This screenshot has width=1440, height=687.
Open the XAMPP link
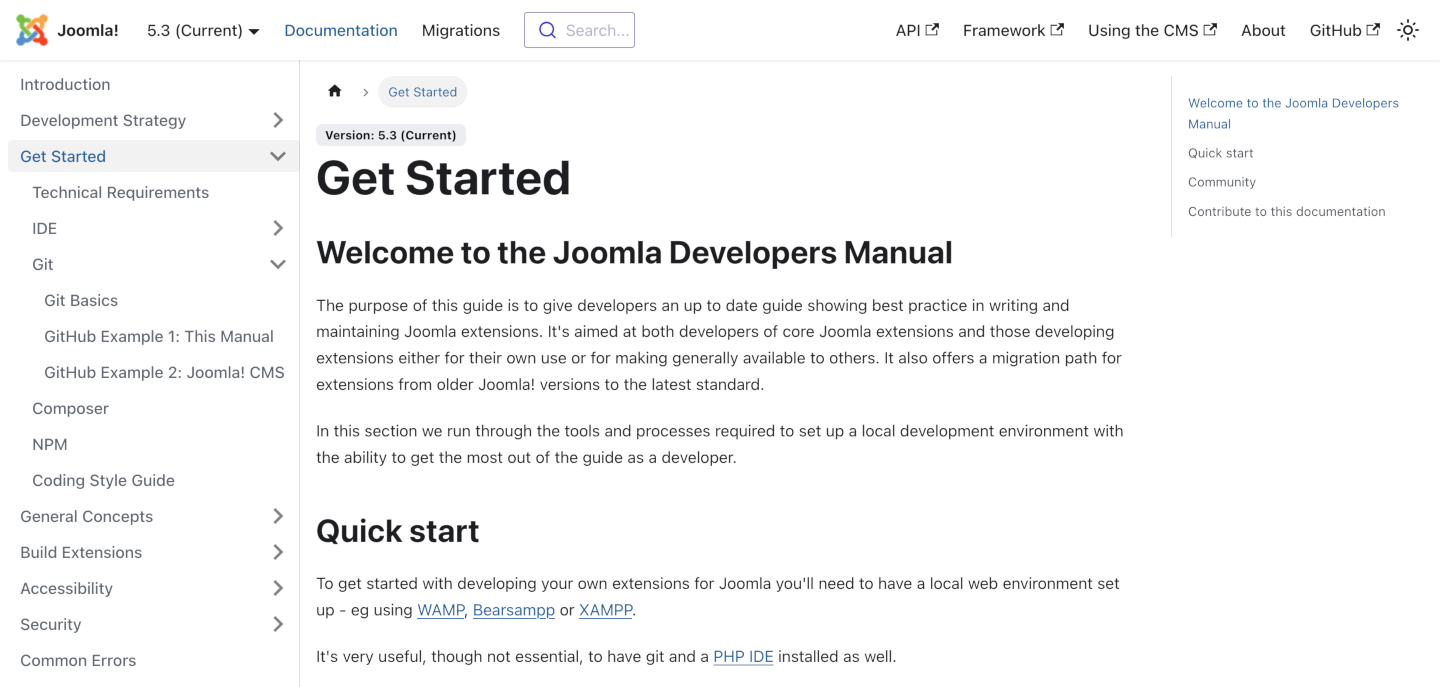point(606,610)
